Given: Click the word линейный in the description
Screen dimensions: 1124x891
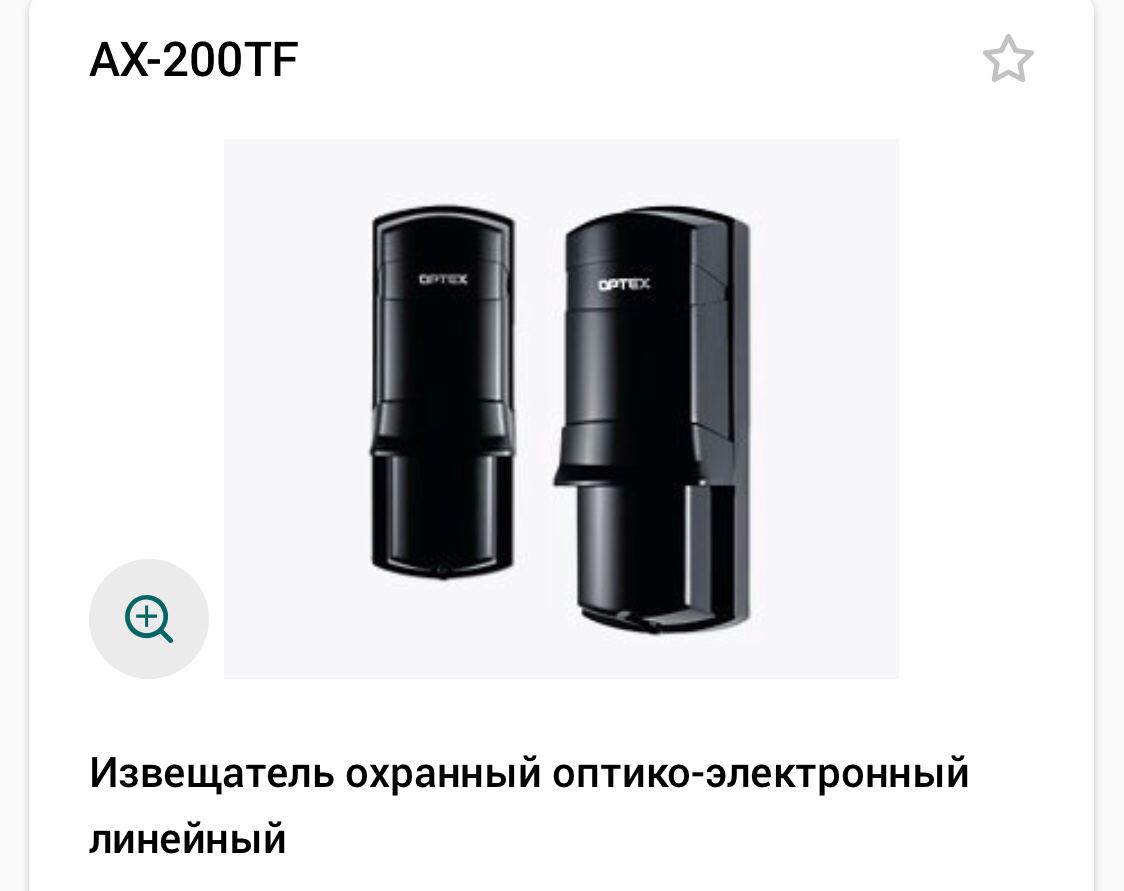Looking at the screenshot, I should pyautogui.click(x=188, y=839).
